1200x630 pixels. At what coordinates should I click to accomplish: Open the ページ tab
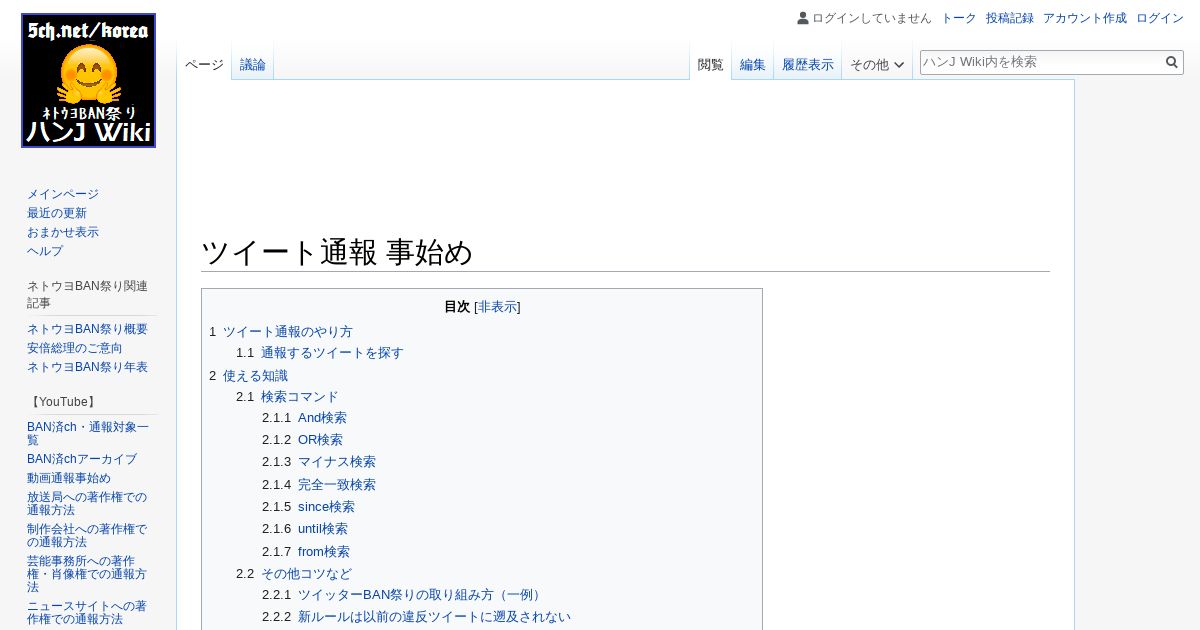[204, 65]
